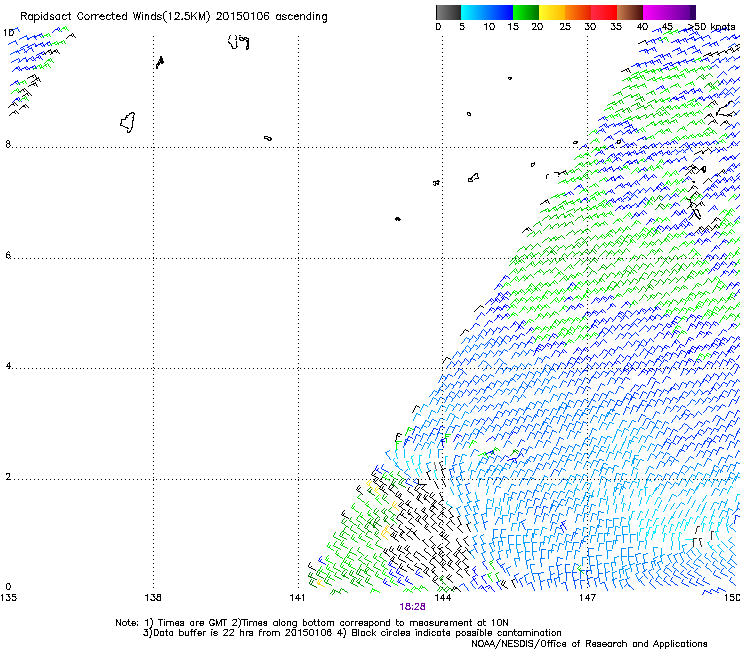Click the legend label 25
Screen dimensions: 740x650
pyautogui.click(x=565, y=27)
